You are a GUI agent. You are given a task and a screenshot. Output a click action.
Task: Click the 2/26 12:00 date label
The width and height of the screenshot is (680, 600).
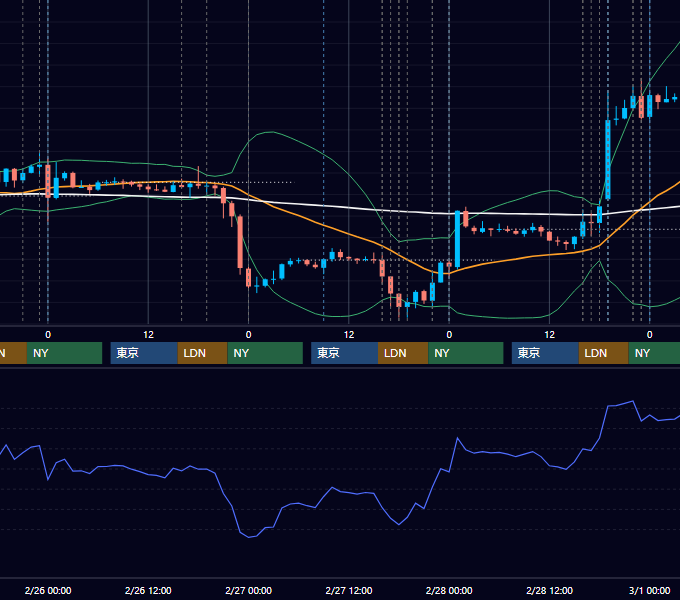pyautogui.click(x=148, y=590)
